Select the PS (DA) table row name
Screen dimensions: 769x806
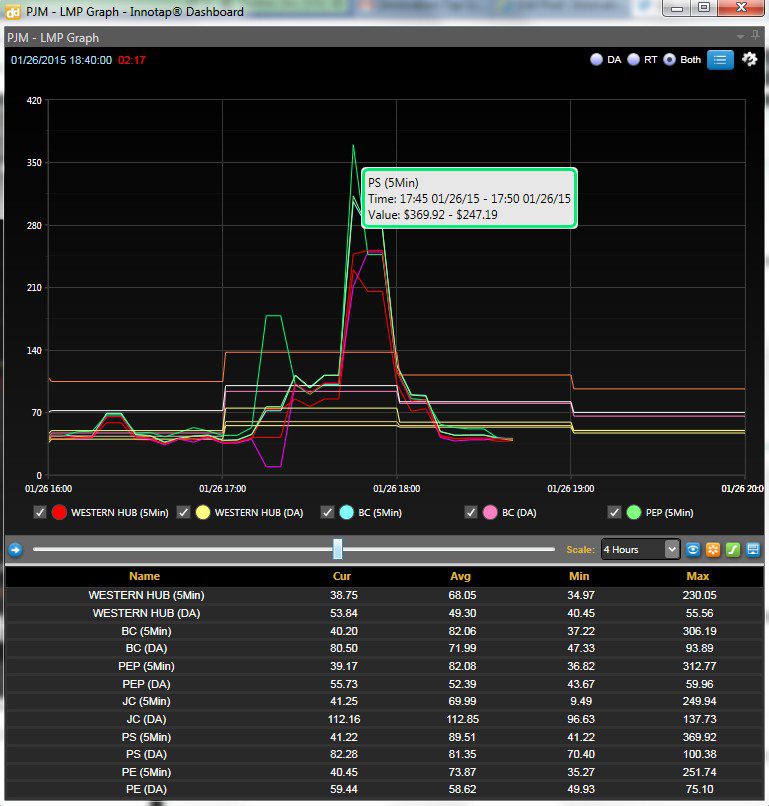click(147, 755)
